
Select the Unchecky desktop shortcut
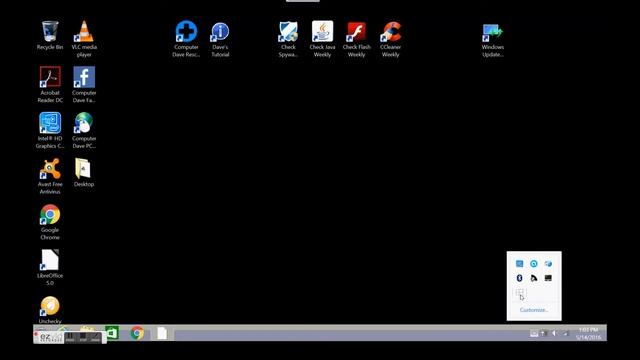pyautogui.click(x=50, y=310)
